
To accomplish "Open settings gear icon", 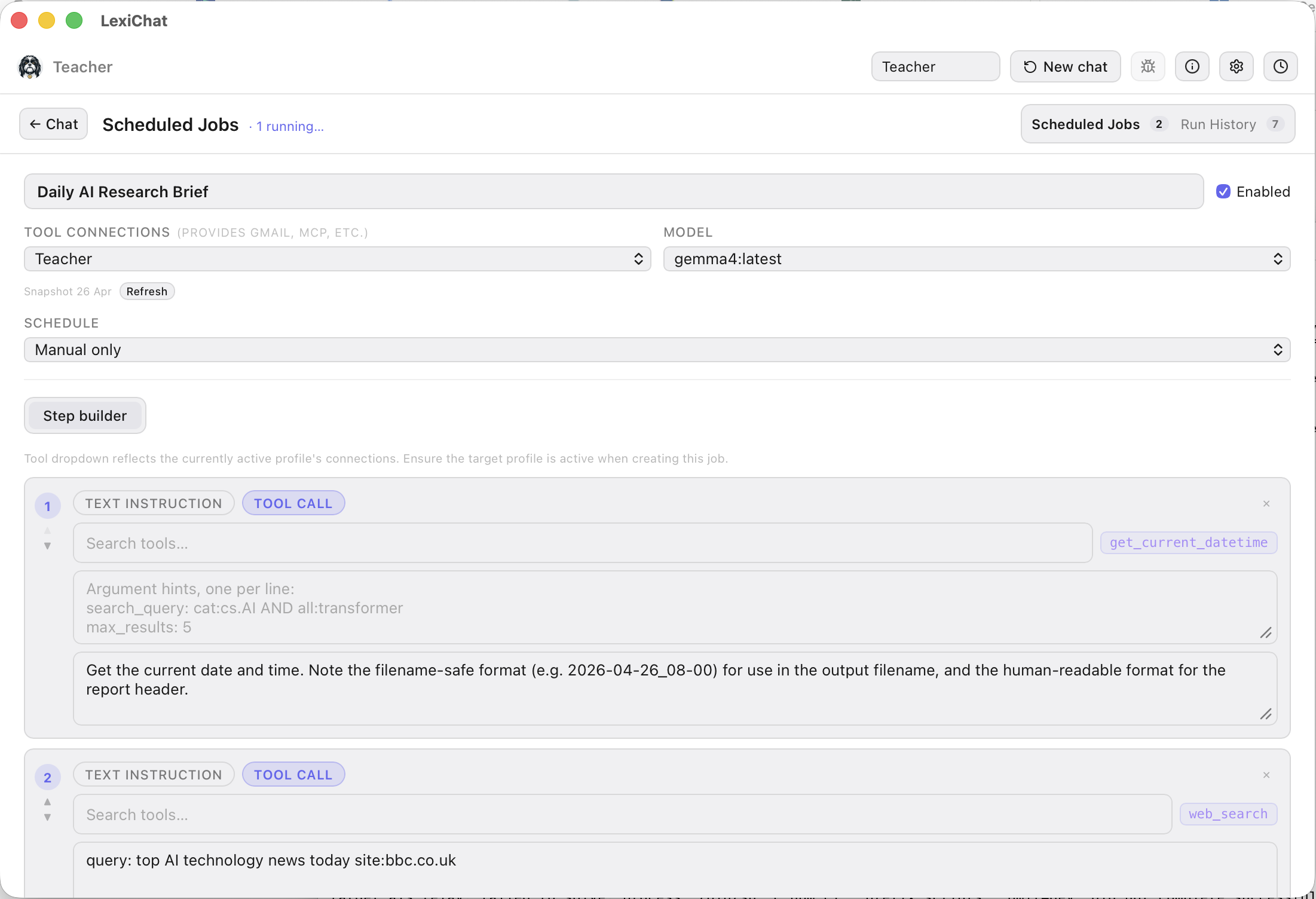I will [1236, 66].
